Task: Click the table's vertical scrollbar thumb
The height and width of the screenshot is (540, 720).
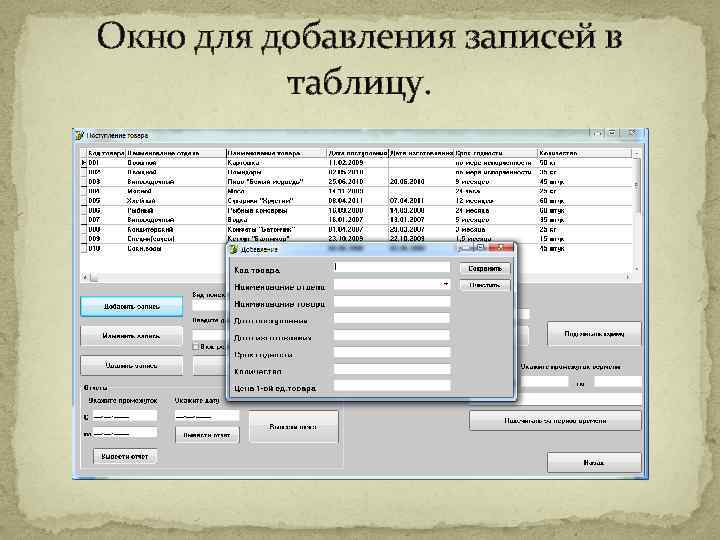Action: pos(636,186)
